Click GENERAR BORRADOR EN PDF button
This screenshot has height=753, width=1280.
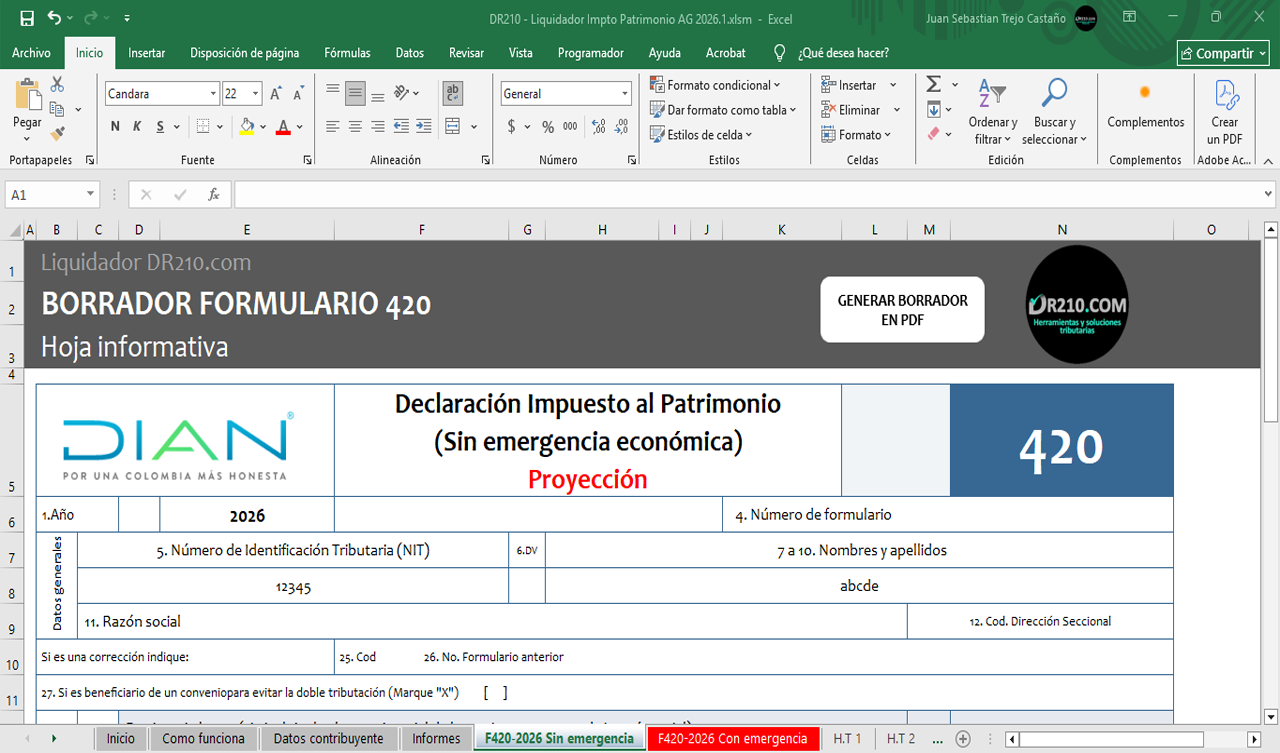point(902,310)
